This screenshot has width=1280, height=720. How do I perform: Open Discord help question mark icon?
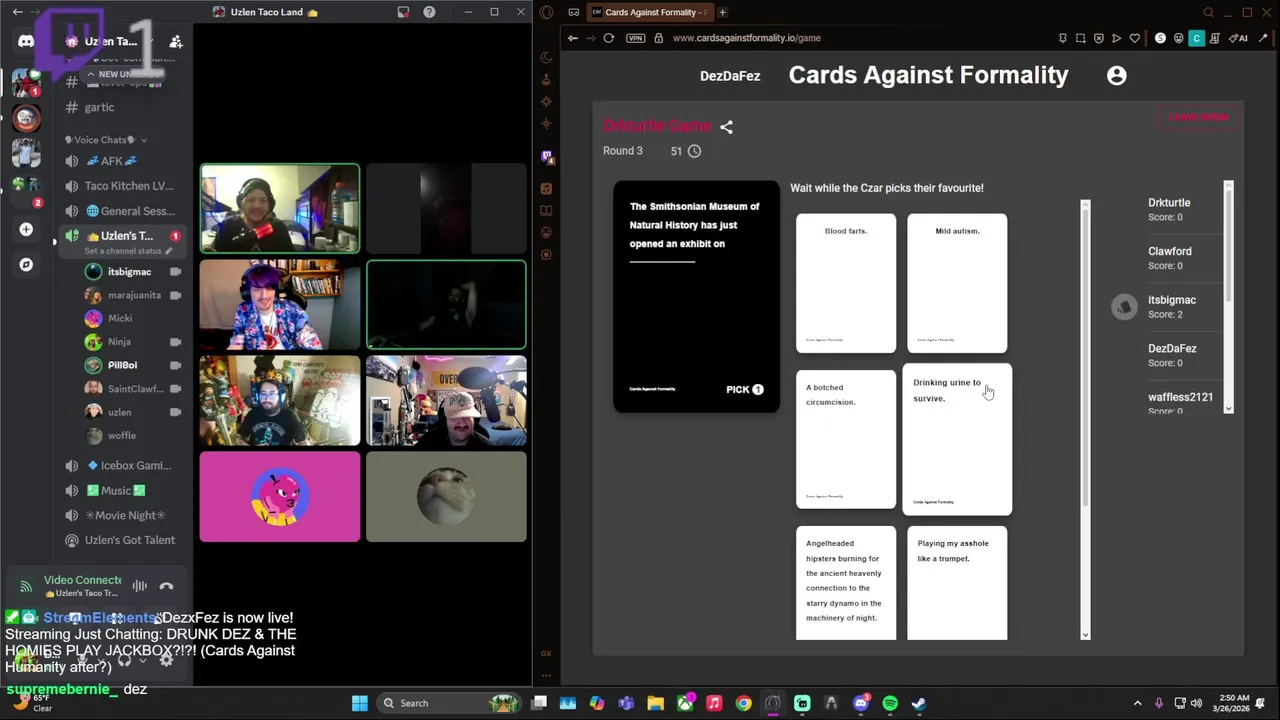click(429, 12)
